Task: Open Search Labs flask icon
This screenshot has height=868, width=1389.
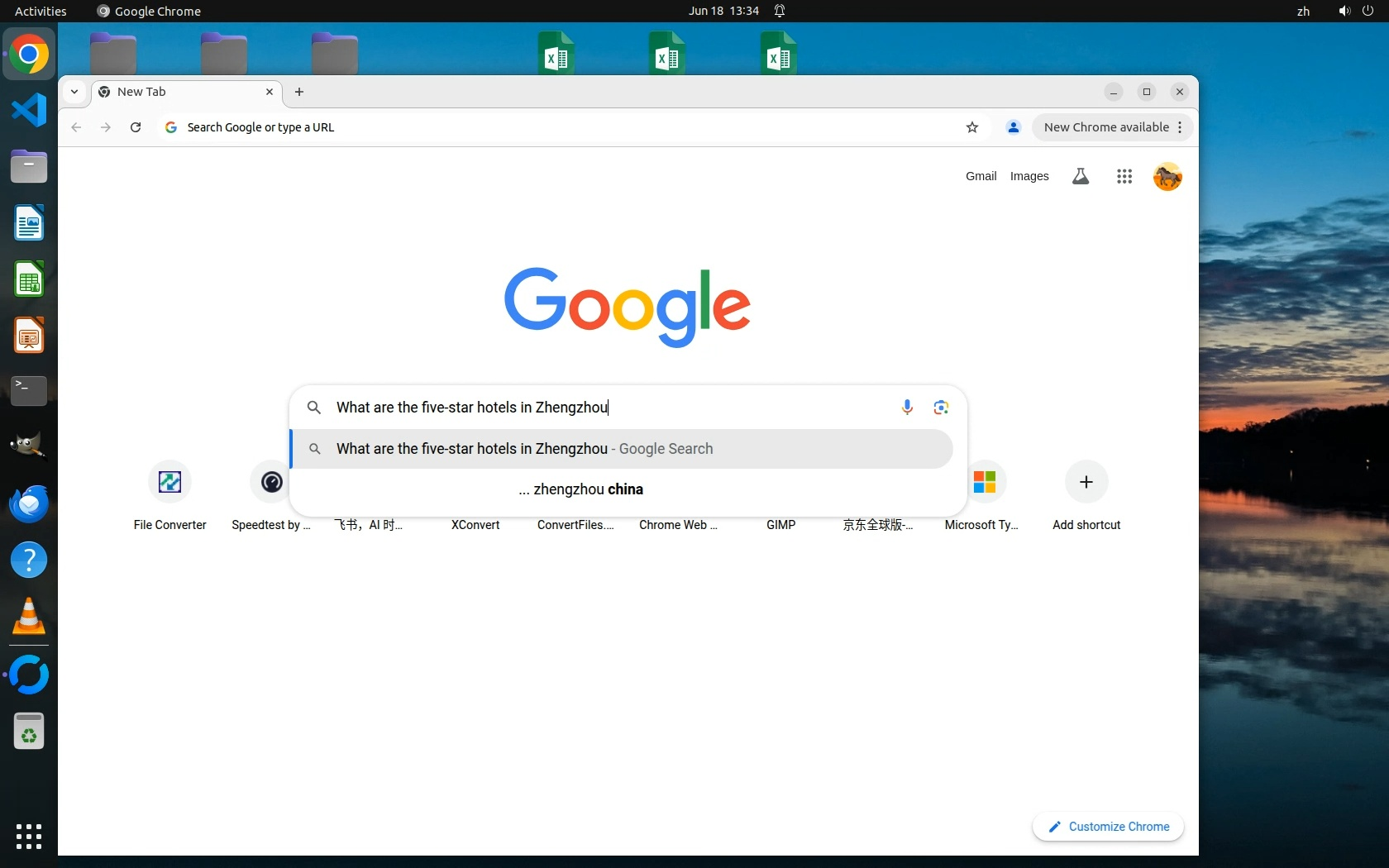Action: [1080, 176]
